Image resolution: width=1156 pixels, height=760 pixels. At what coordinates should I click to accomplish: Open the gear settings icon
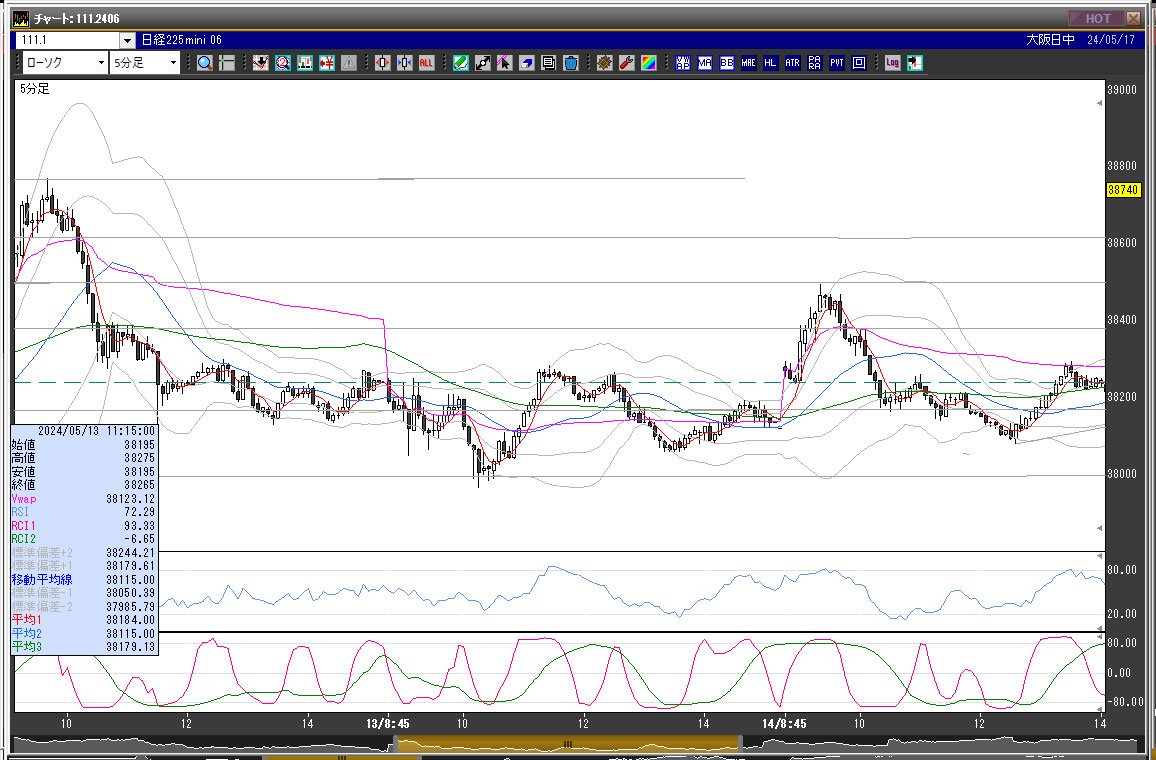[x=605, y=63]
